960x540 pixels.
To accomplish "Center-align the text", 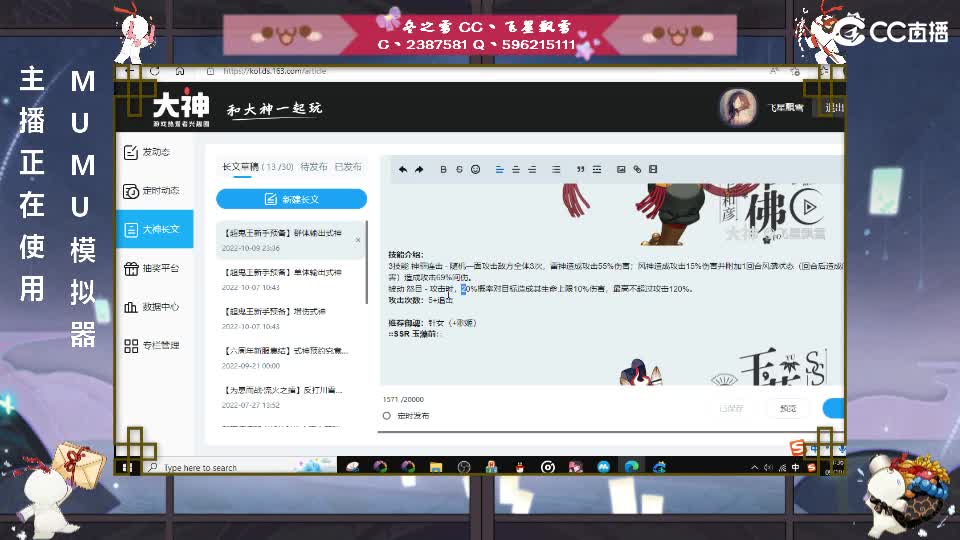I will click(x=516, y=170).
